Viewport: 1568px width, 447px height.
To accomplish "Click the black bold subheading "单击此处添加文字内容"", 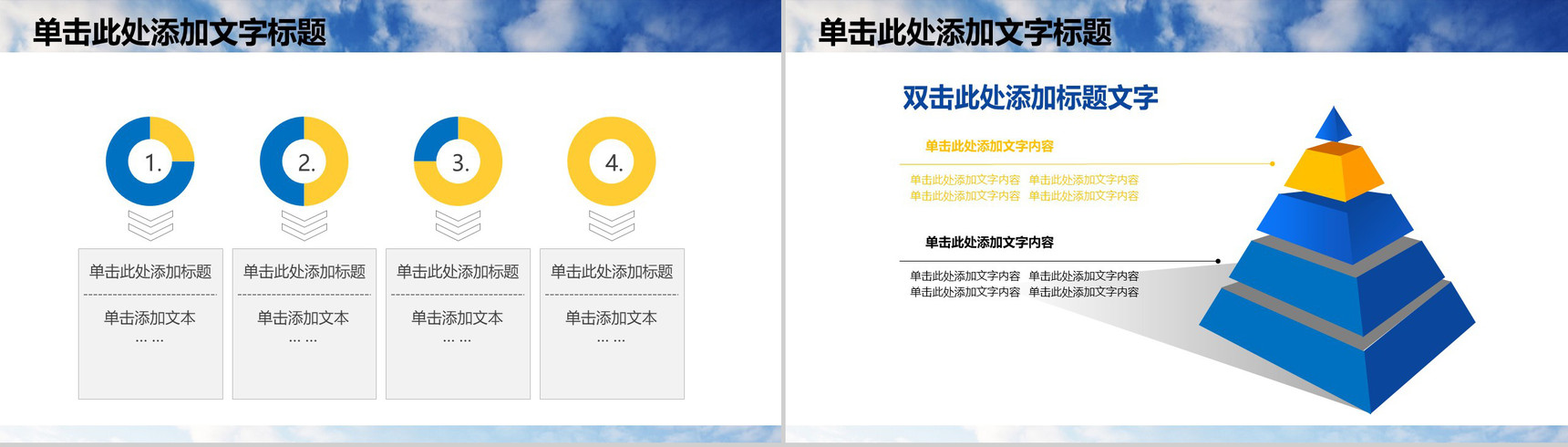I will [x=989, y=243].
